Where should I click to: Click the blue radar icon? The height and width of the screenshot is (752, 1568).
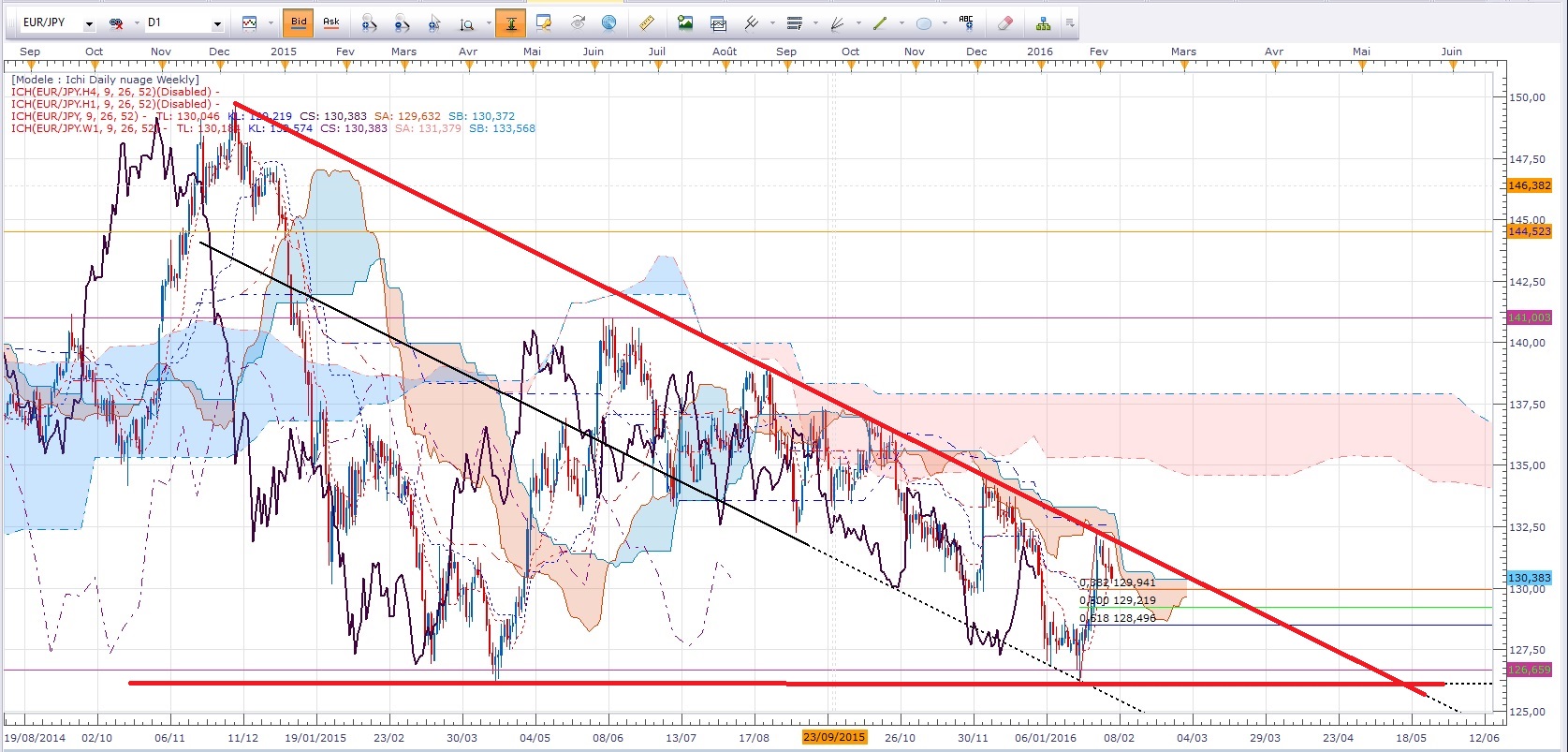[609, 22]
